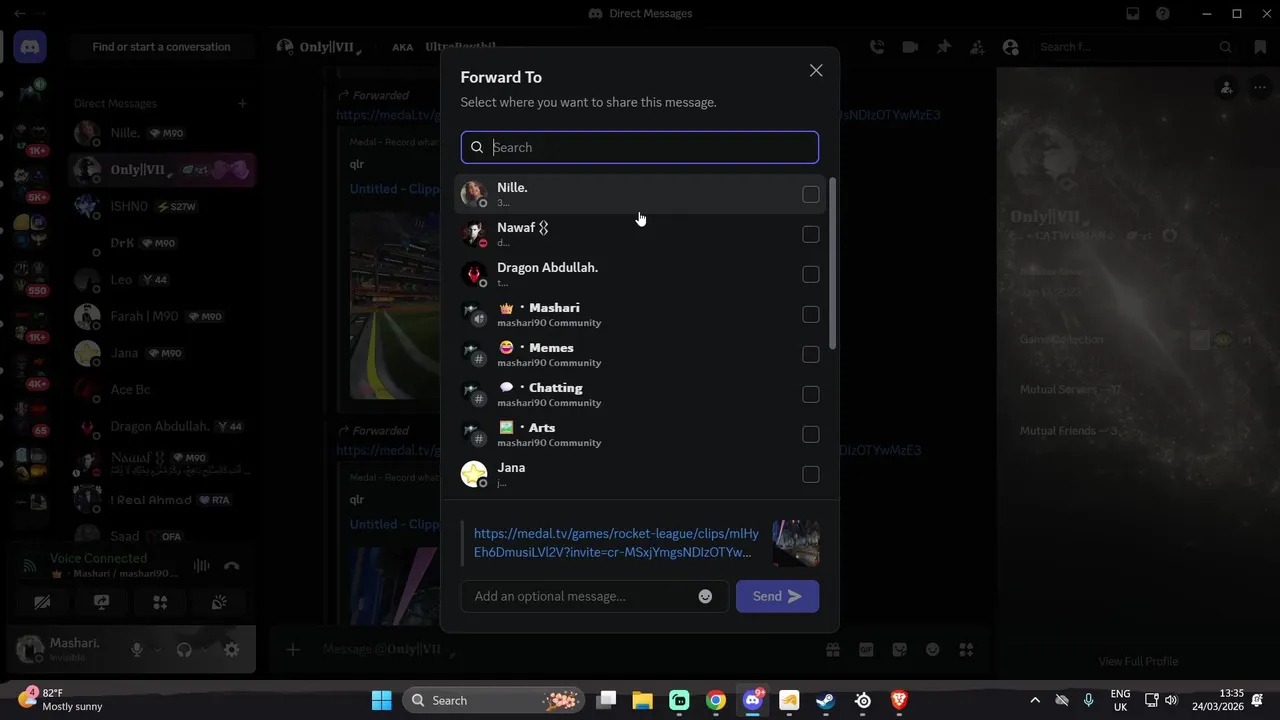Open the Discord inbox icon
The width and height of the screenshot is (1280, 720).
click(x=1133, y=14)
